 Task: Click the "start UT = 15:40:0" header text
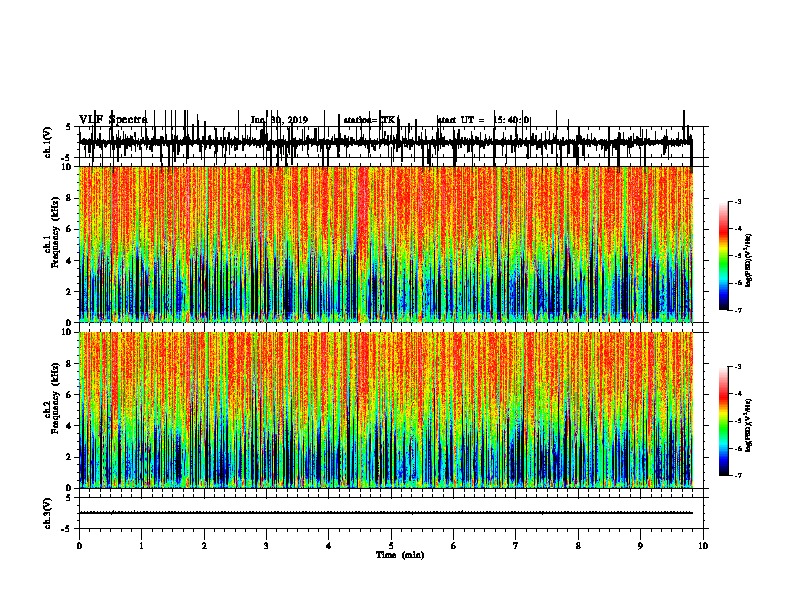point(483,120)
